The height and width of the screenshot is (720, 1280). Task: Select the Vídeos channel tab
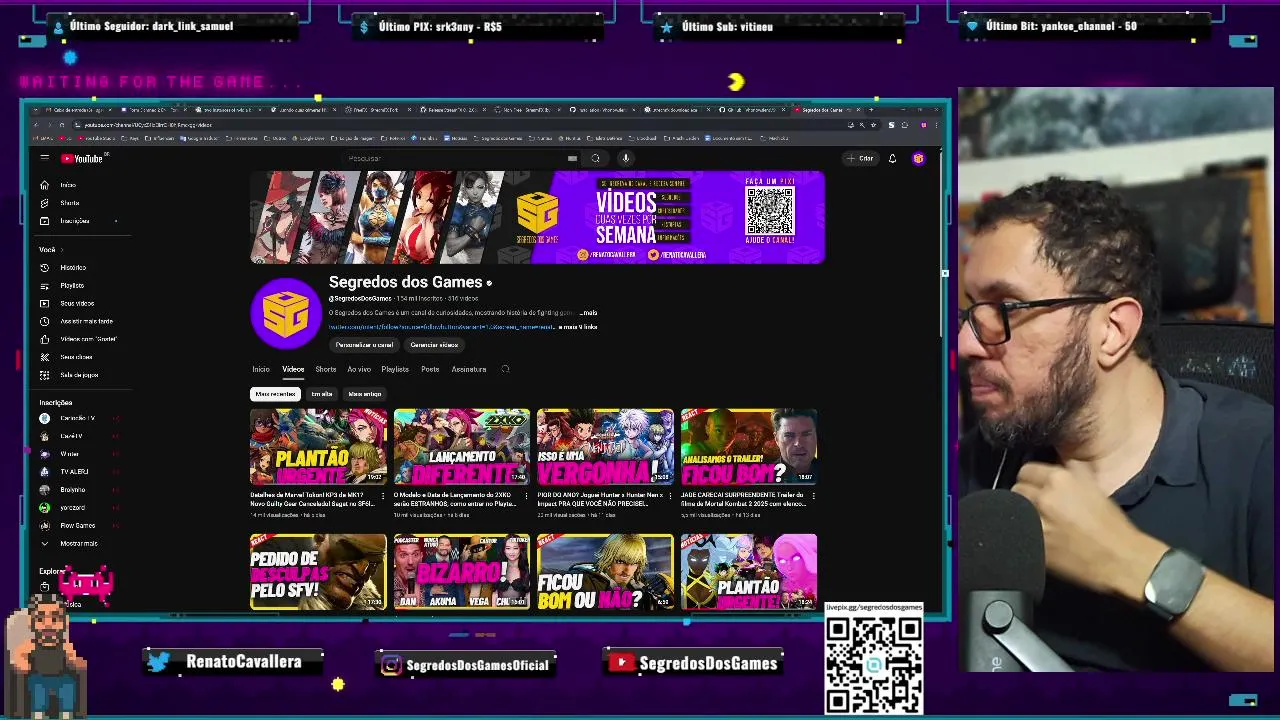click(x=293, y=369)
